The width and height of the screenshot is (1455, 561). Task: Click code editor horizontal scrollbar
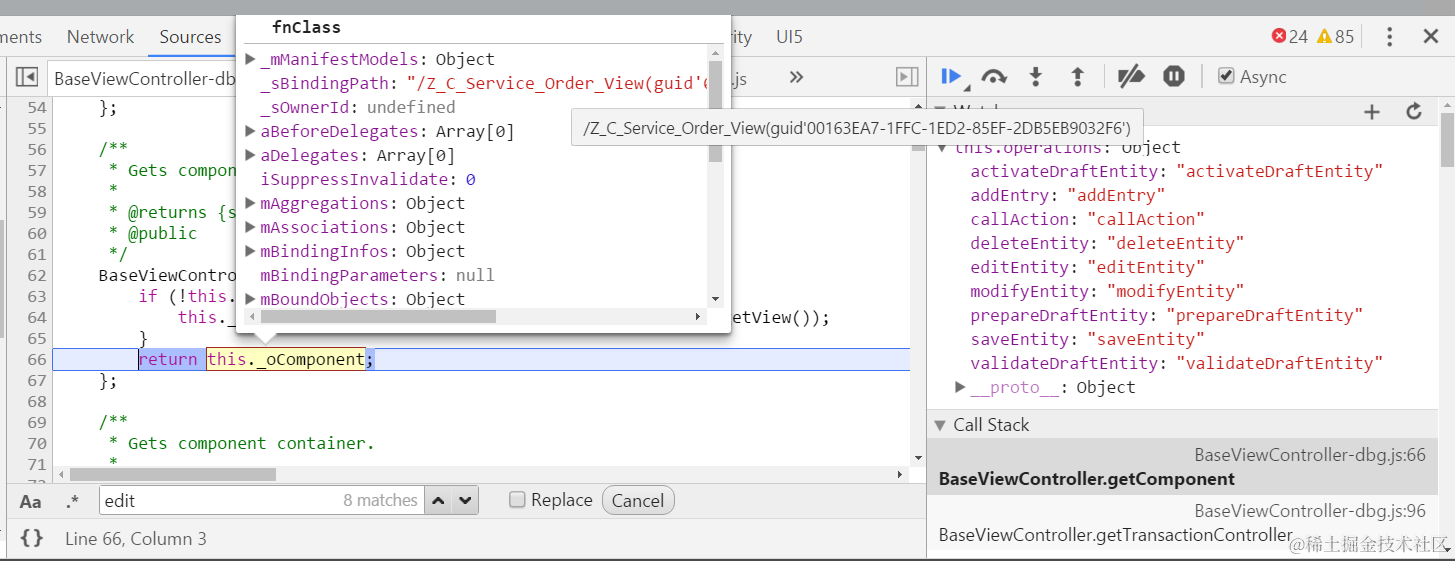point(172,474)
